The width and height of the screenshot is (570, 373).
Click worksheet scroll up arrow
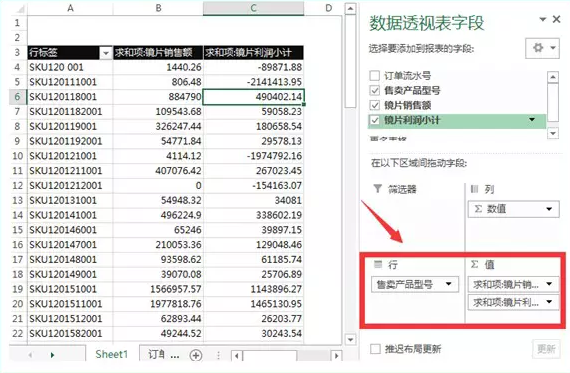coord(350,9)
